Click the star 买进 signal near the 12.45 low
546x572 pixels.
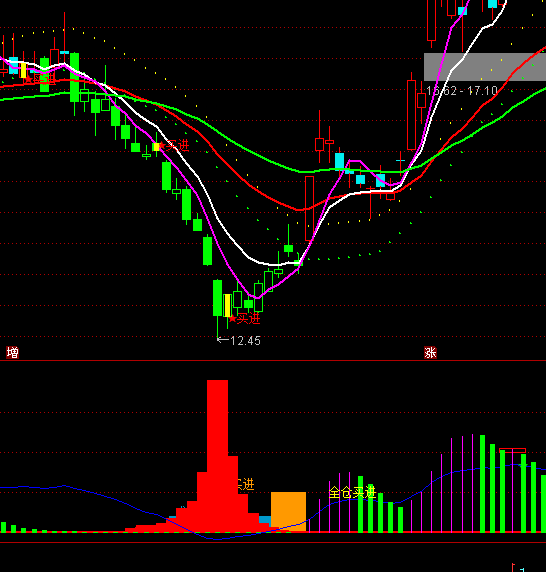(x=245, y=319)
